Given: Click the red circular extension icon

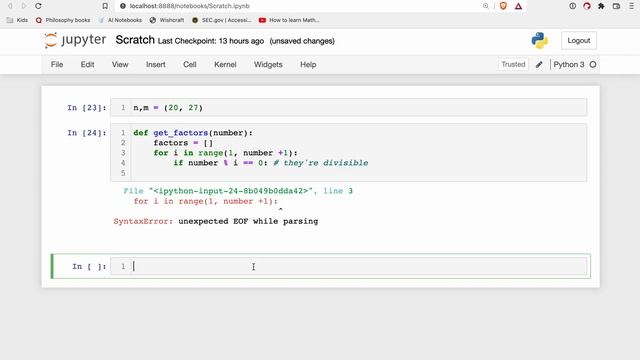Looking at the screenshot, I should [587, 6].
